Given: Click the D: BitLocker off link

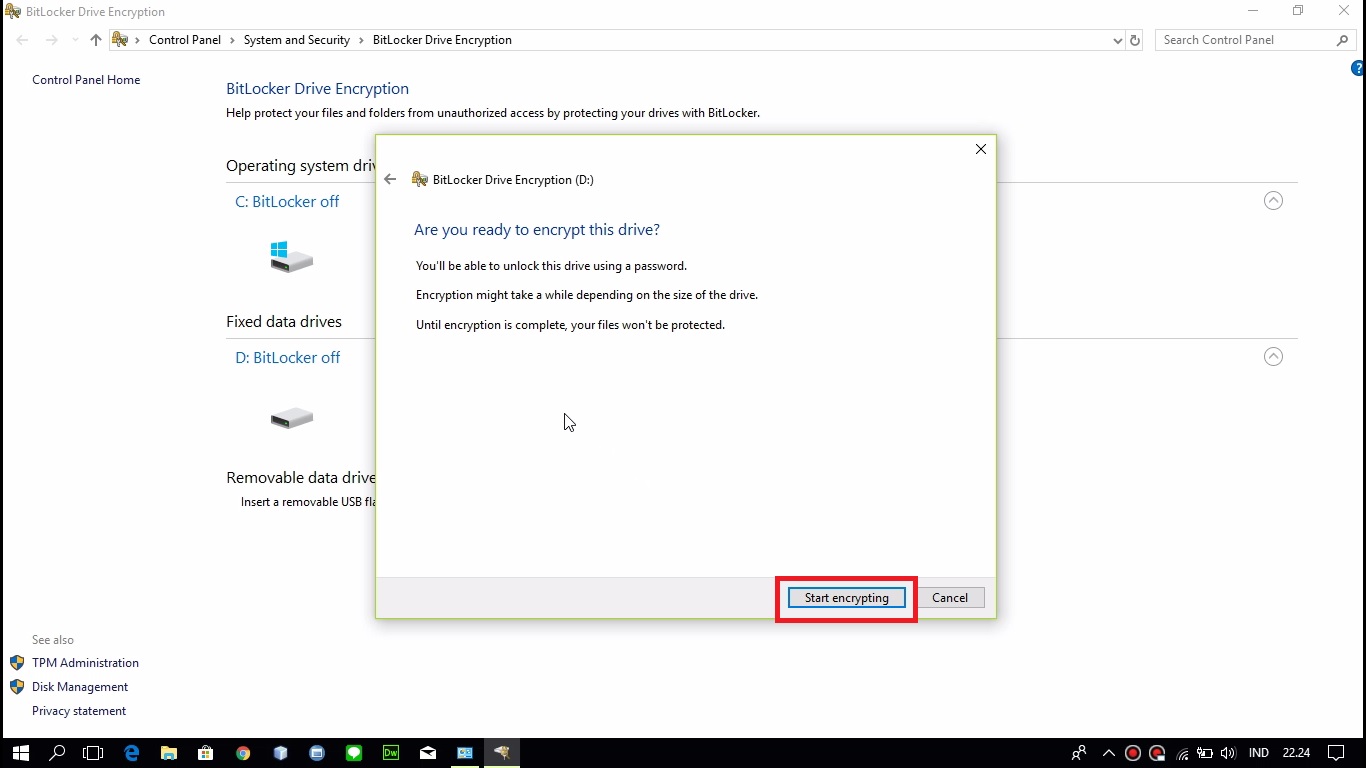Looking at the screenshot, I should tap(288, 357).
